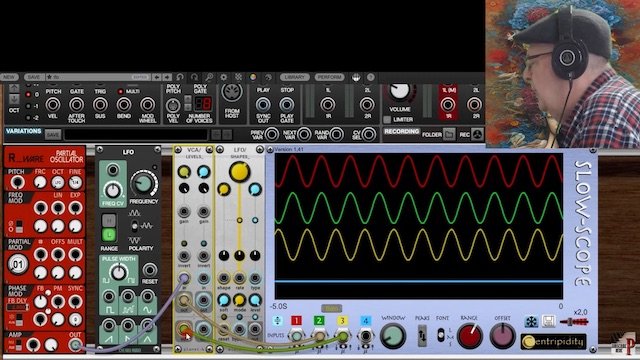640x360 pixels.
Task: Click the REC record button
Action: [x=478, y=134]
